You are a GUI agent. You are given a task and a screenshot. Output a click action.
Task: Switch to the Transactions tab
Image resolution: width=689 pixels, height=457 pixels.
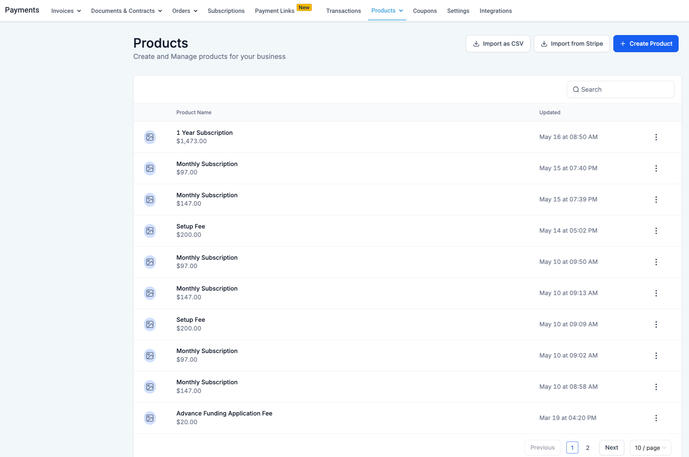coord(343,11)
